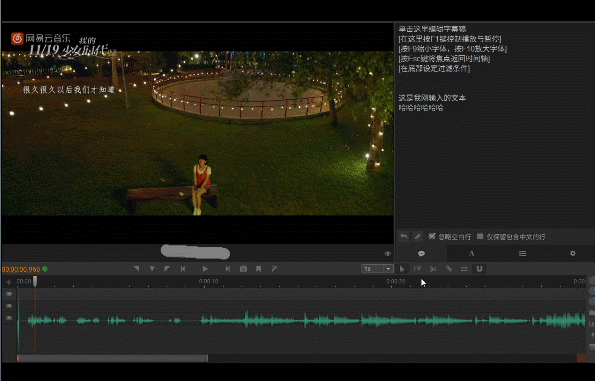Click the line 这是我刚输入的文本
The width and height of the screenshot is (595, 381).
432,98
